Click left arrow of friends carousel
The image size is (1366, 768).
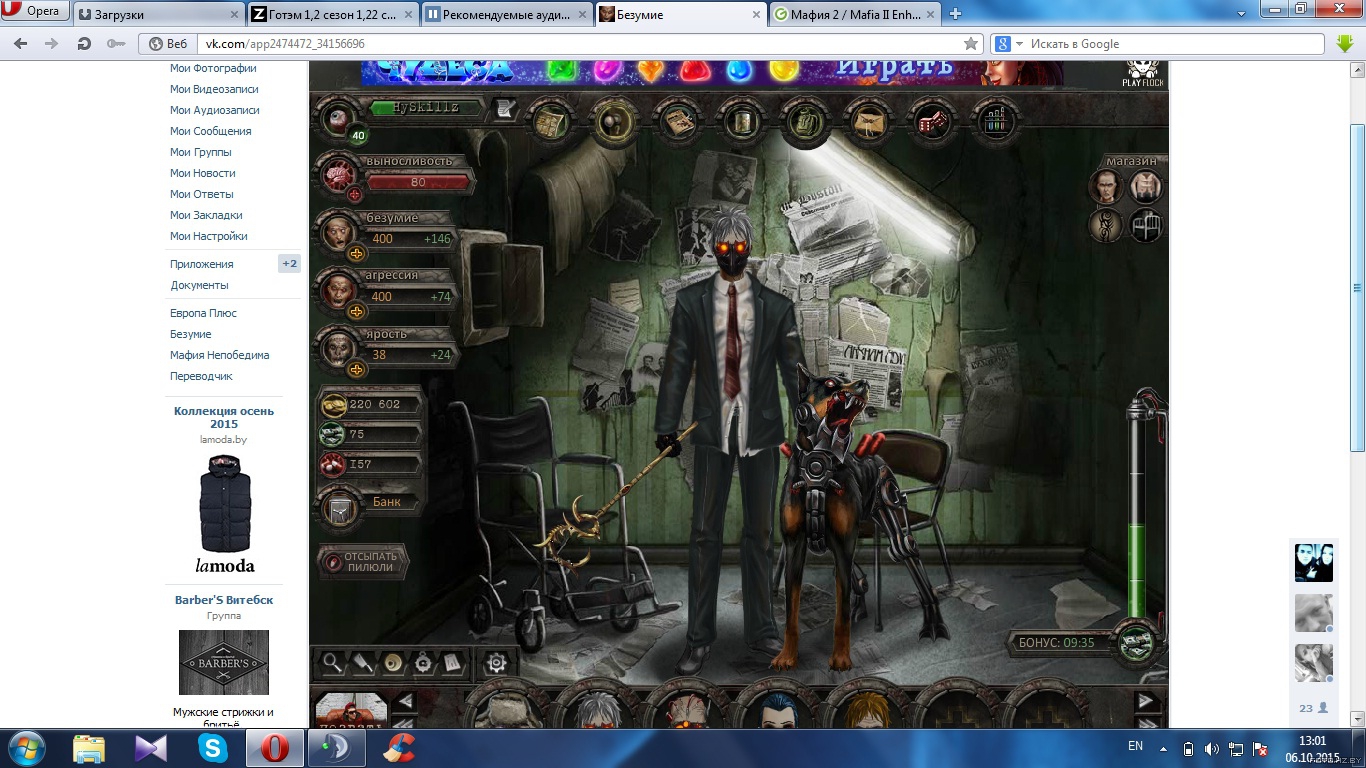tap(406, 700)
